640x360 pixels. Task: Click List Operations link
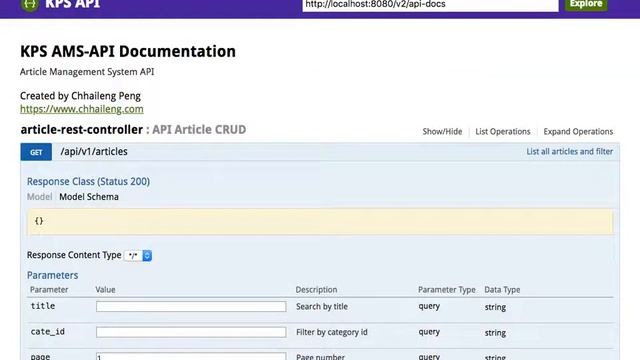pos(502,131)
